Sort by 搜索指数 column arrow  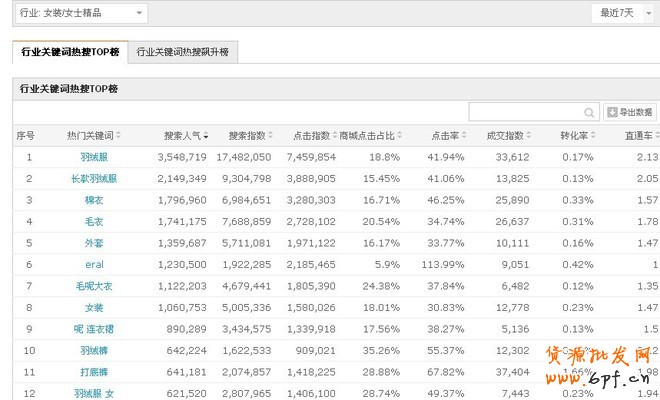[x=270, y=136]
